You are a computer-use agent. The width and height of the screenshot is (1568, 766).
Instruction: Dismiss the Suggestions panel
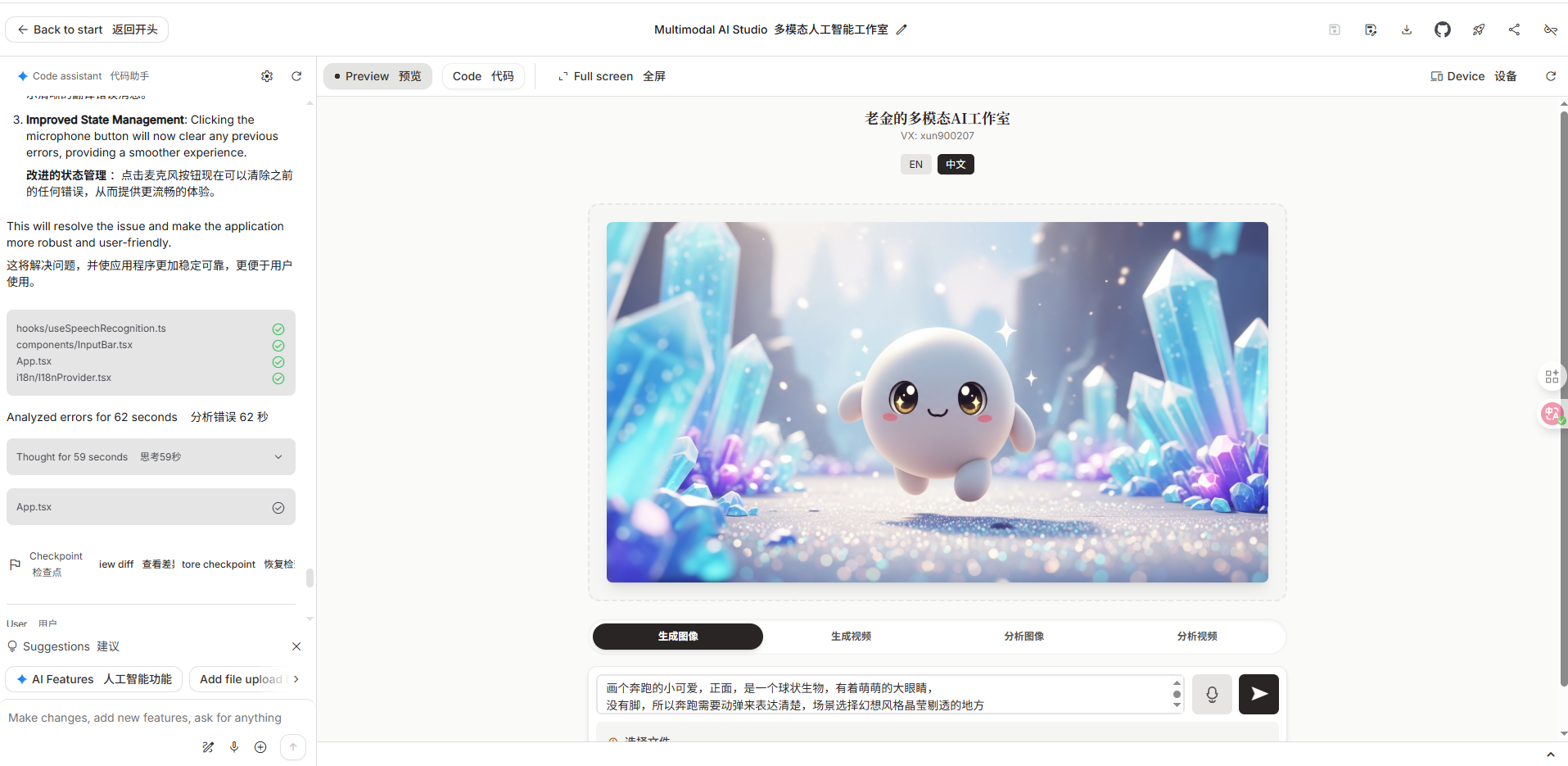tap(296, 646)
